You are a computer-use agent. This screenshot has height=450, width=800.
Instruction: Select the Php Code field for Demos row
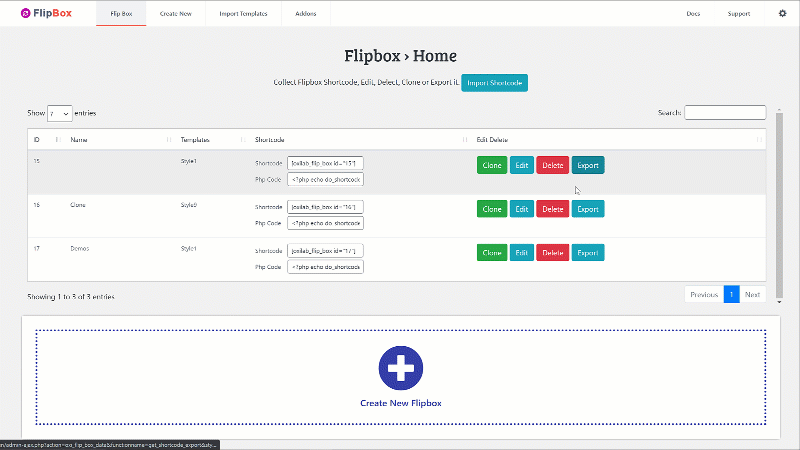click(325, 267)
